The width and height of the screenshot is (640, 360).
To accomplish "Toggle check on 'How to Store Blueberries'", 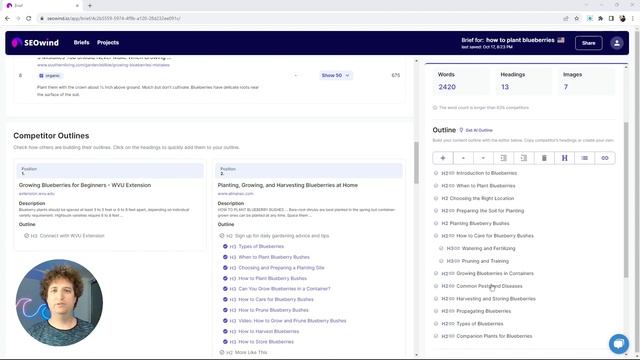I will tap(225, 342).
